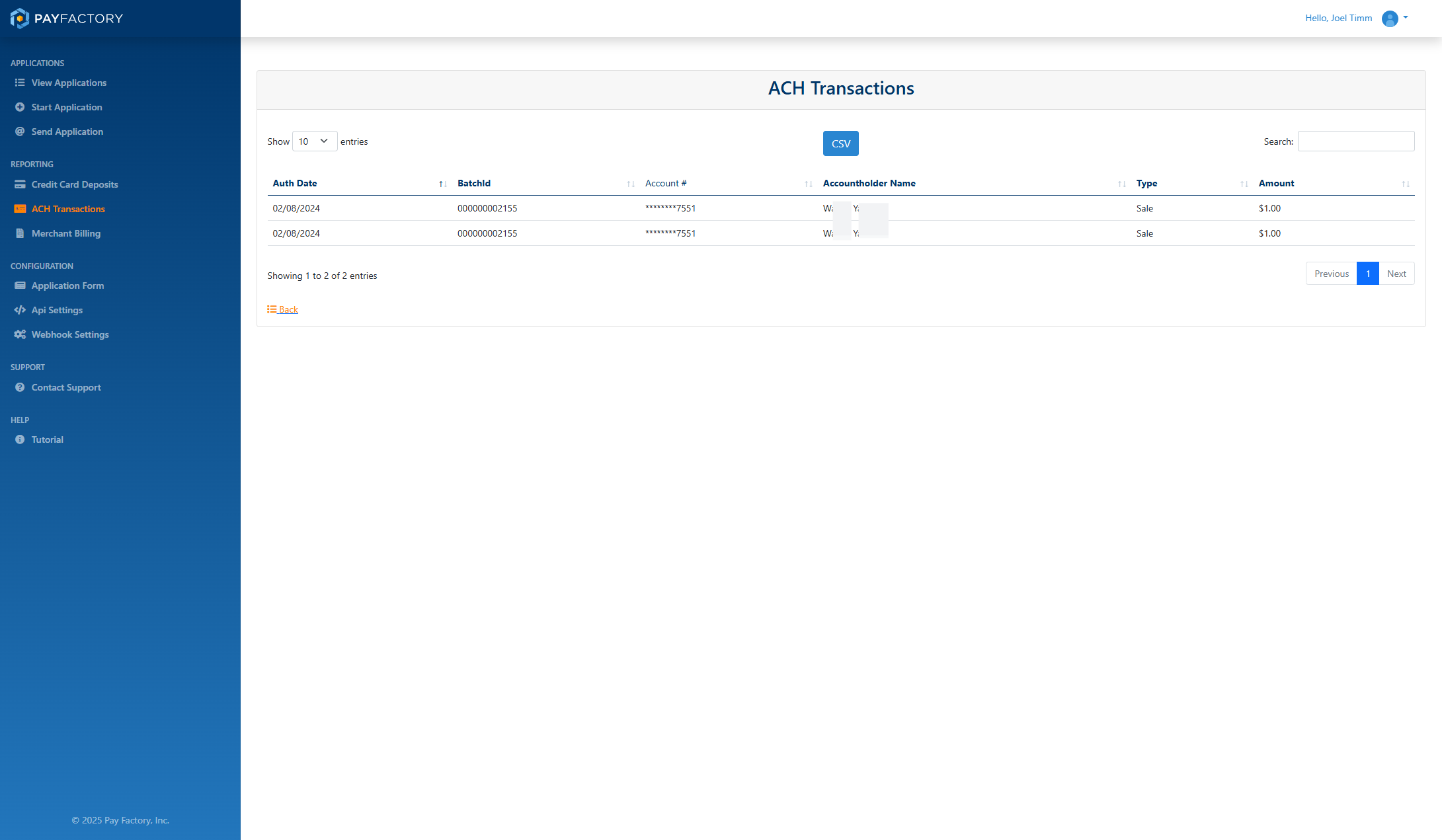Expand the user account menu caret
This screenshot has width=1442, height=840.
(1406, 18)
